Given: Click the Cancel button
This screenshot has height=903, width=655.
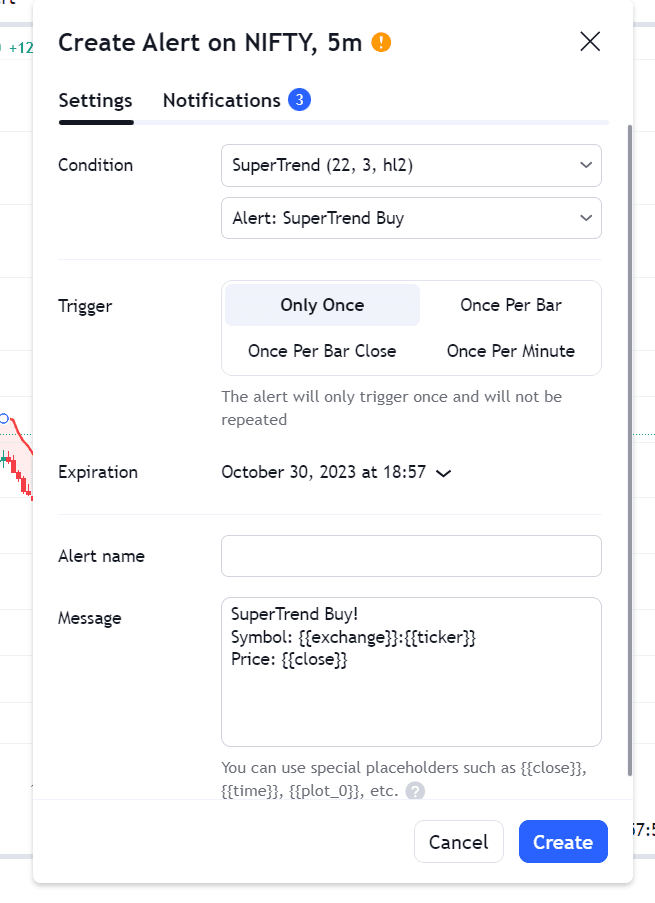Looking at the screenshot, I should pos(458,842).
